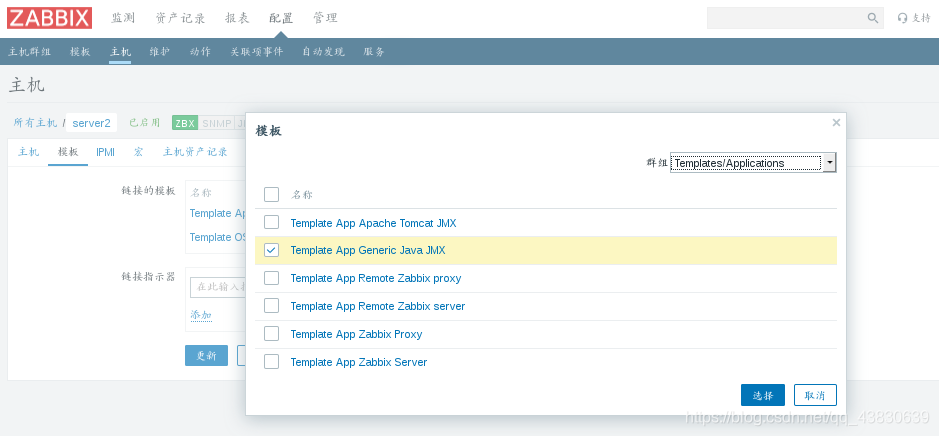Viewport: 939px width, 436px height.
Task: Open the 报表 top menu
Action: [x=237, y=18]
